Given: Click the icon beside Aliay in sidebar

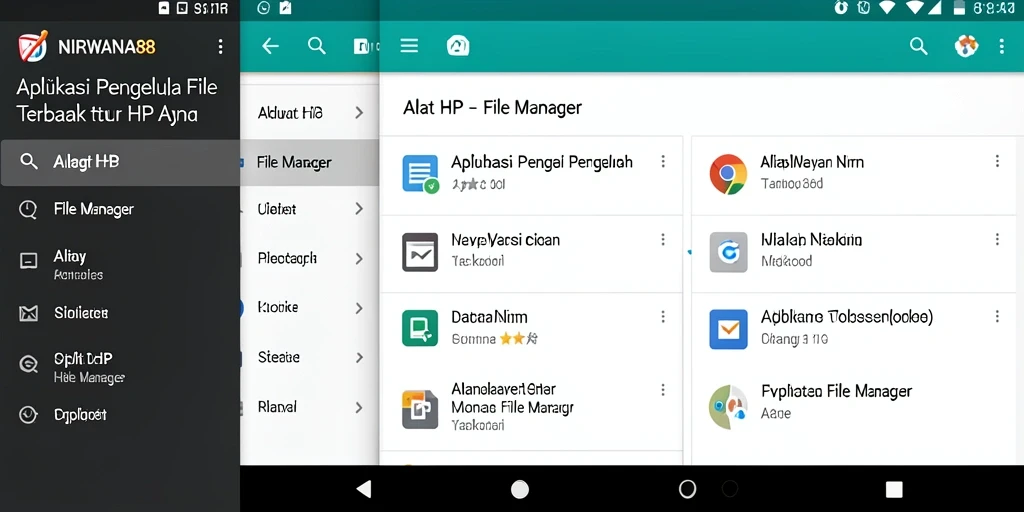Looking at the screenshot, I should [x=28, y=261].
